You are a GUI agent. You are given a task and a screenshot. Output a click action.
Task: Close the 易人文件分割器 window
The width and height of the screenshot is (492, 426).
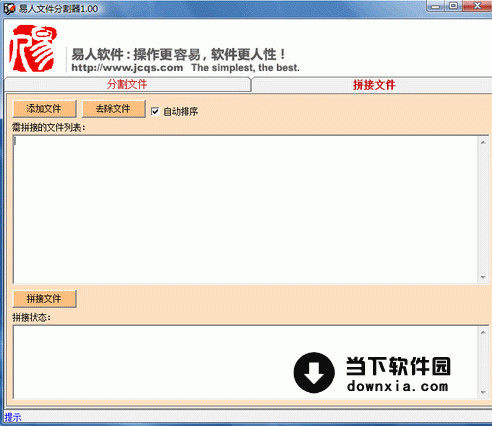[x=477, y=6]
